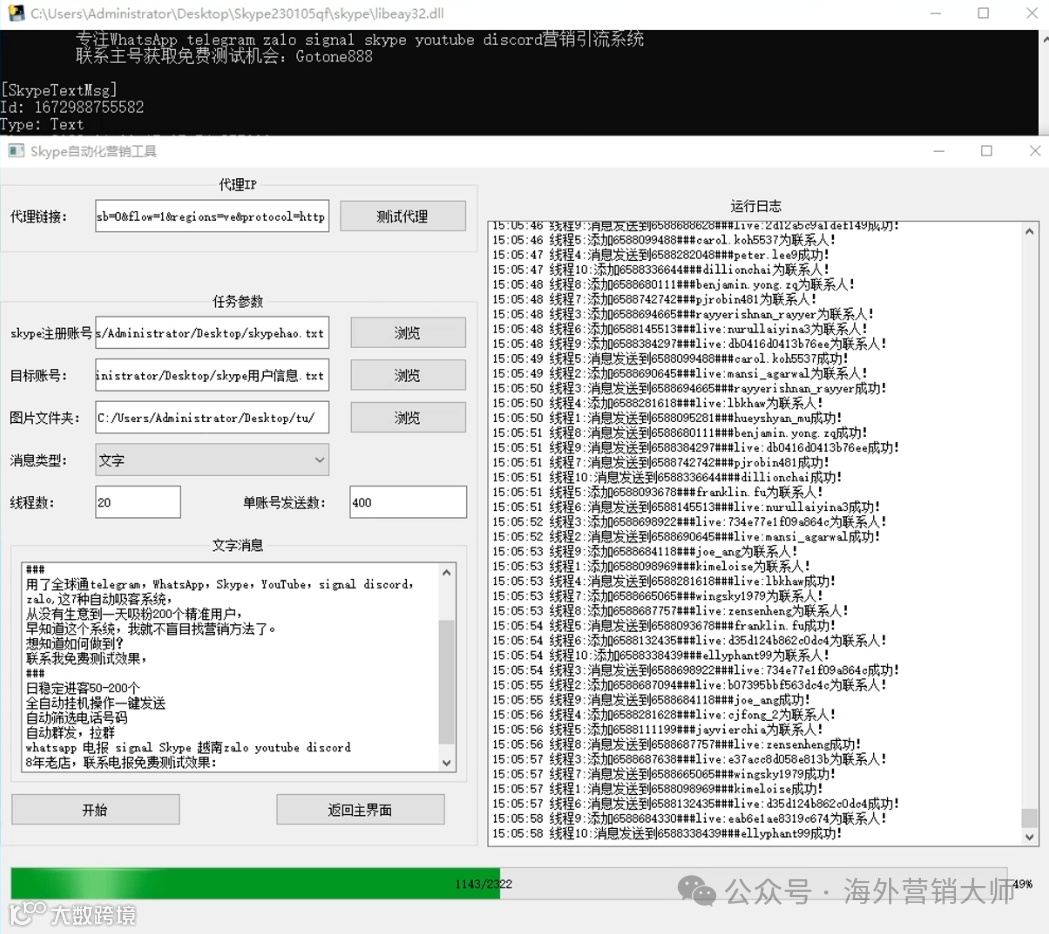The height and width of the screenshot is (934, 1049).
Task: Click the 代理IP group label
Action: pyautogui.click(x=238, y=185)
